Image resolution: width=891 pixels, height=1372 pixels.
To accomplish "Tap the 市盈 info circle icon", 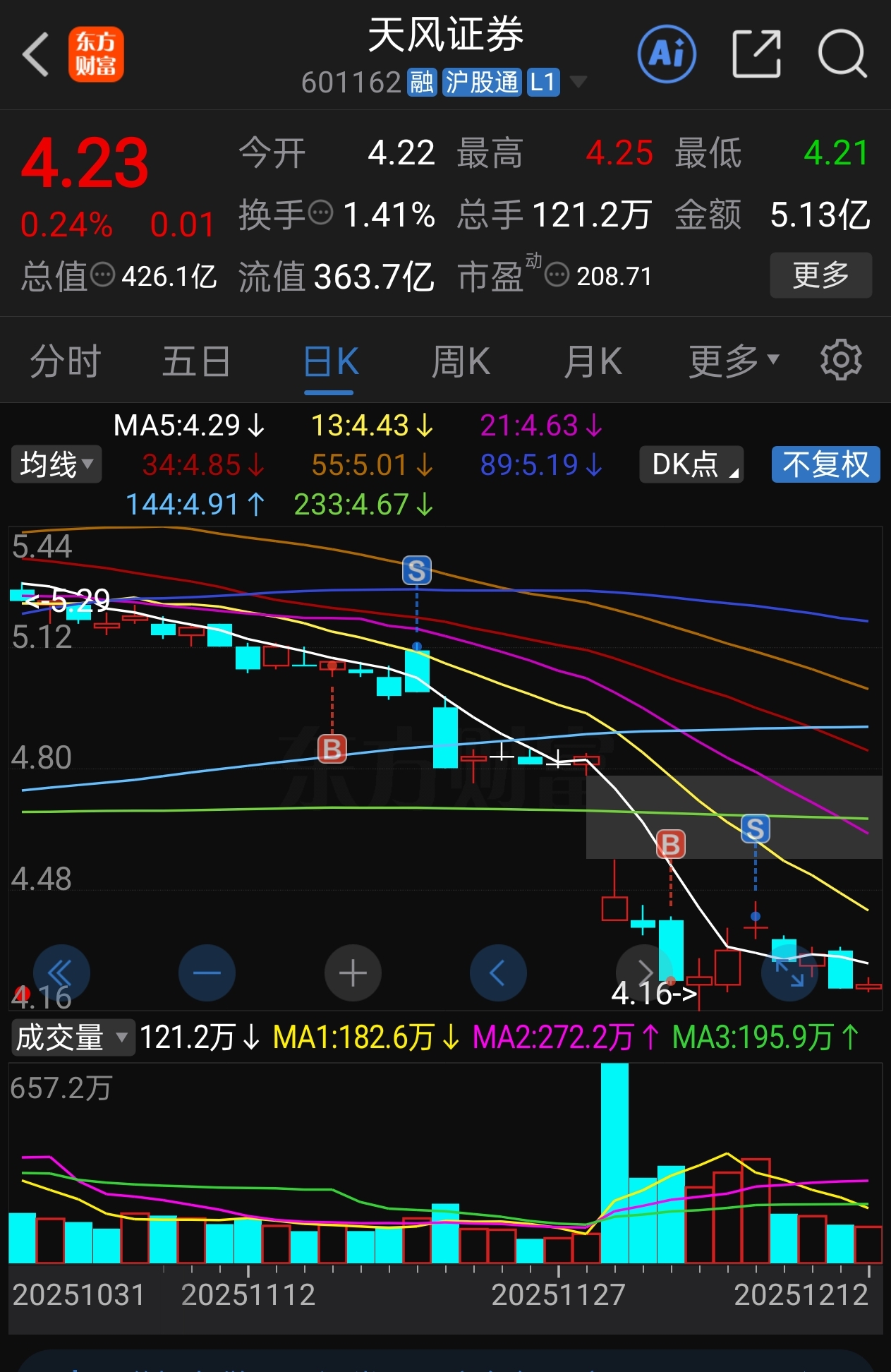I will [x=557, y=274].
